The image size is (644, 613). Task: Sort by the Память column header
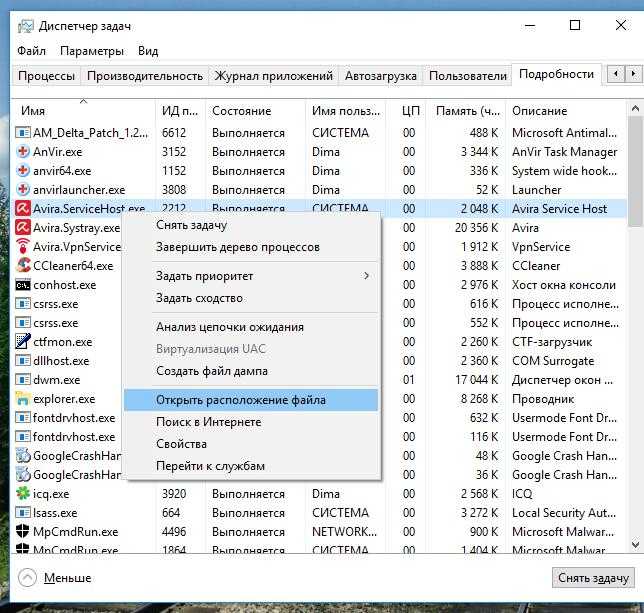467,111
